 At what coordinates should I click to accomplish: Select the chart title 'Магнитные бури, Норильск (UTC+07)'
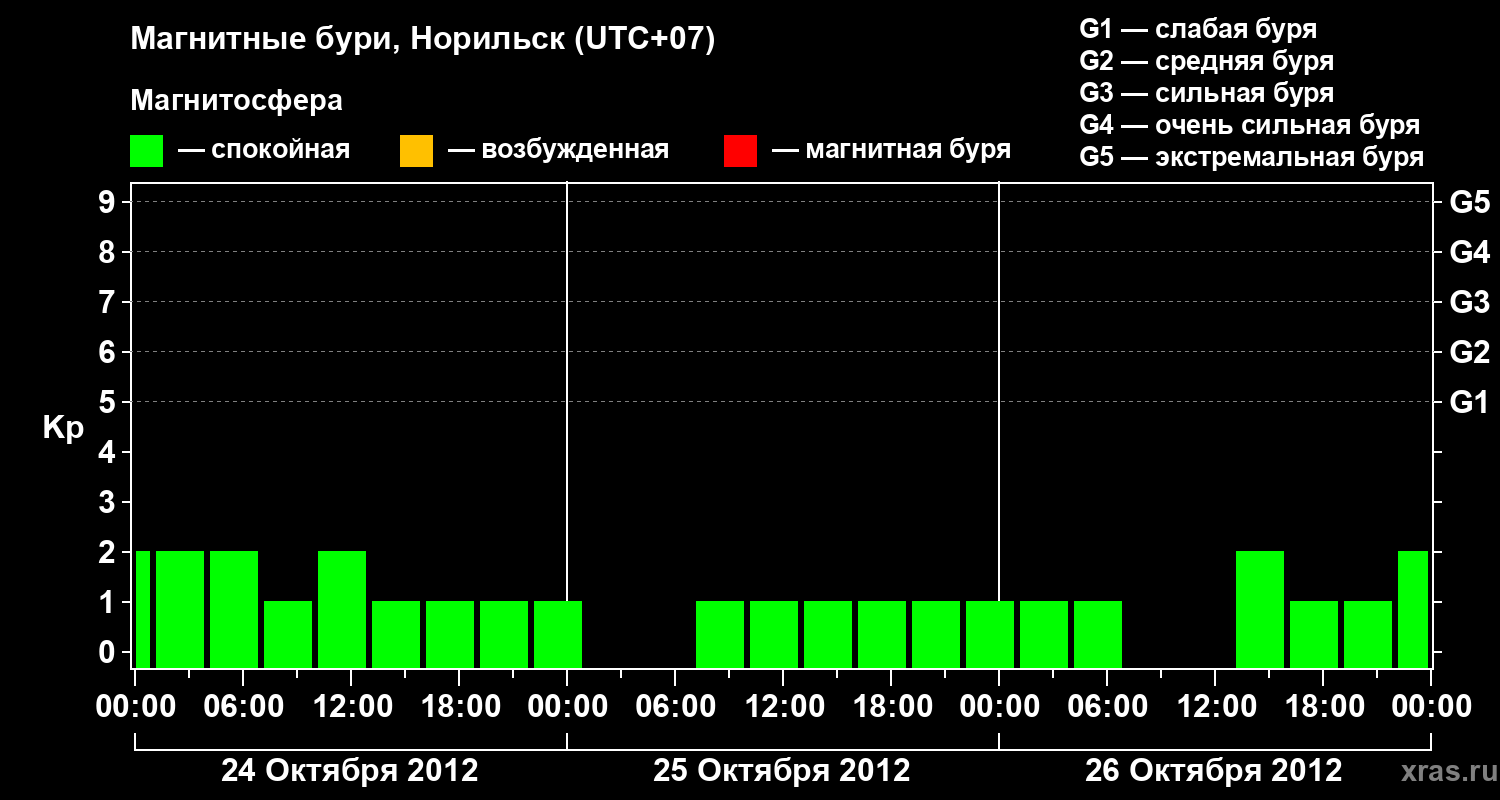[423, 40]
